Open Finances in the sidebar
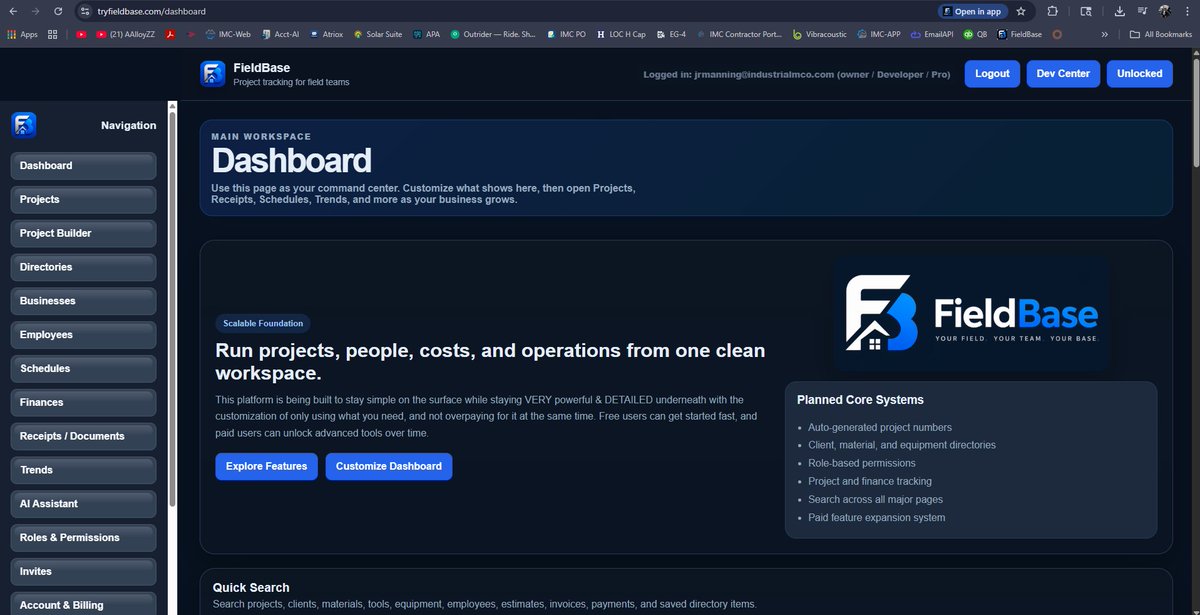Viewport: 1200px width, 615px height. point(83,403)
